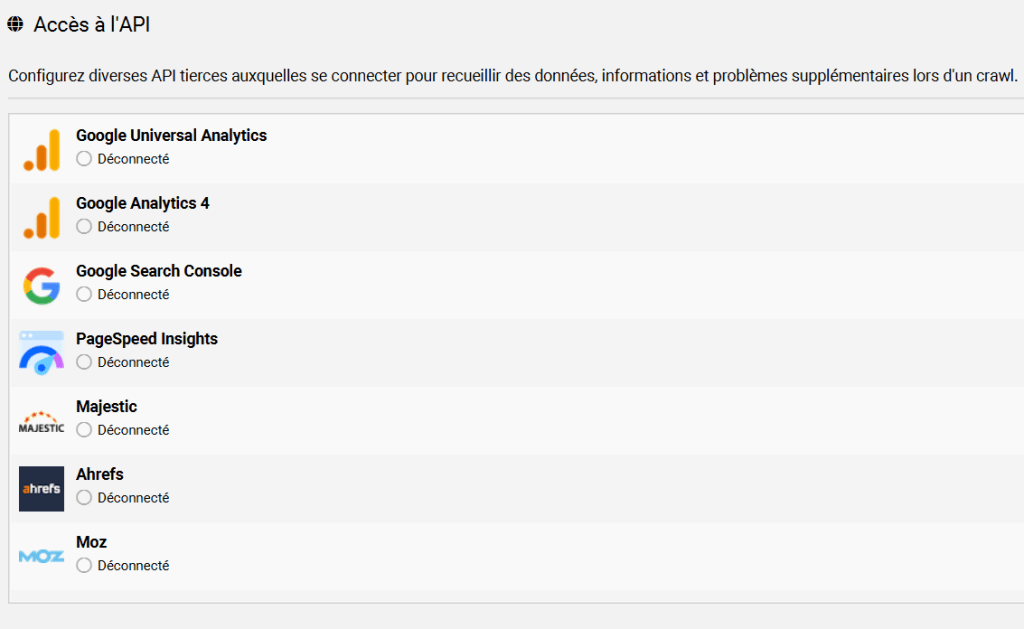This screenshot has height=629, width=1024.
Task: Click the globe icon beside Accès à l'API
Action: tap(15, 22)
